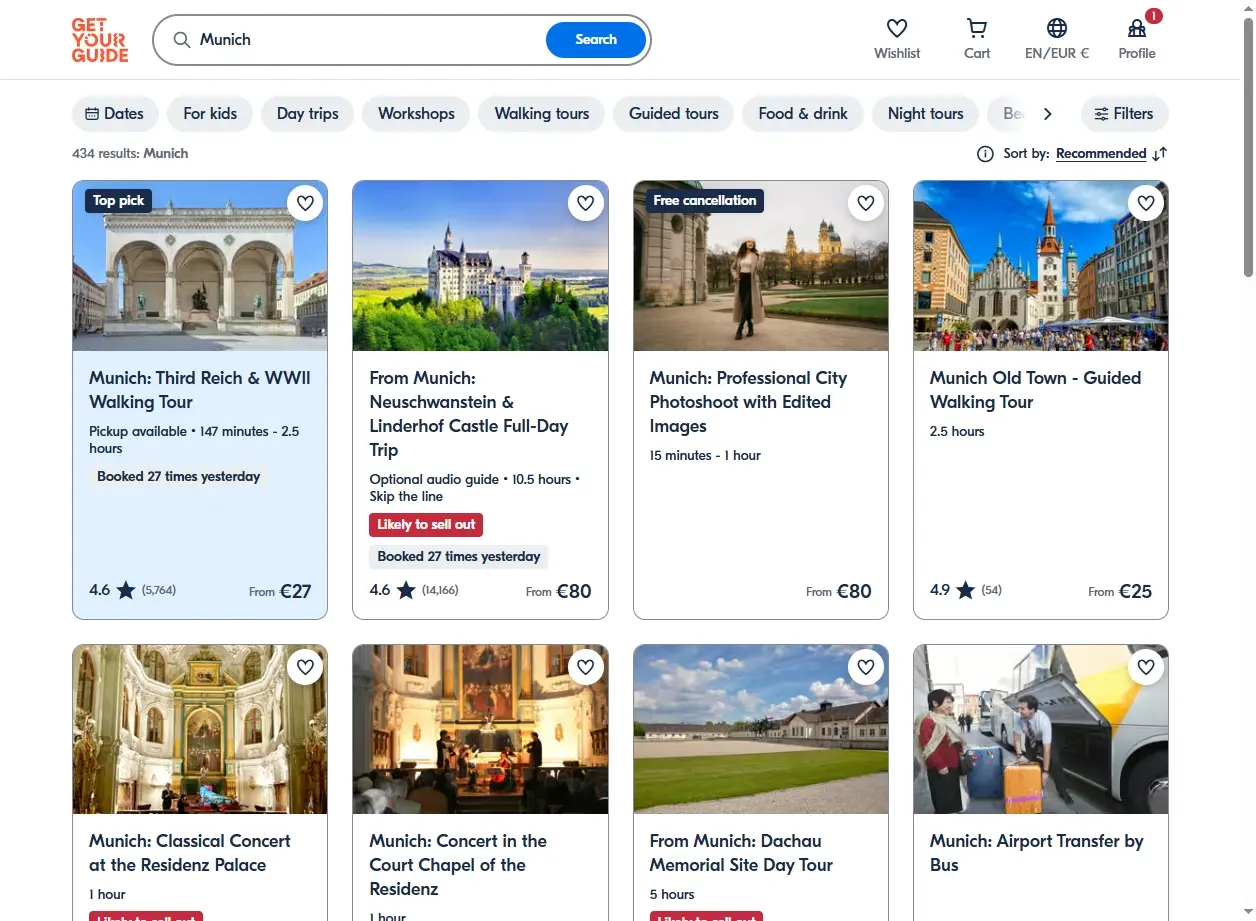Open the Dates filter picker

coord(115,114)
